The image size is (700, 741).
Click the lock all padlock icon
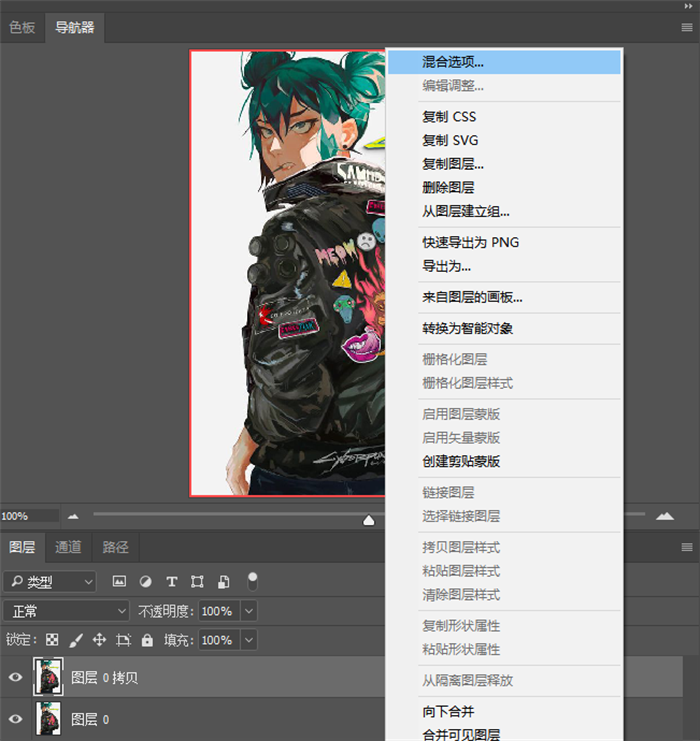147,640
